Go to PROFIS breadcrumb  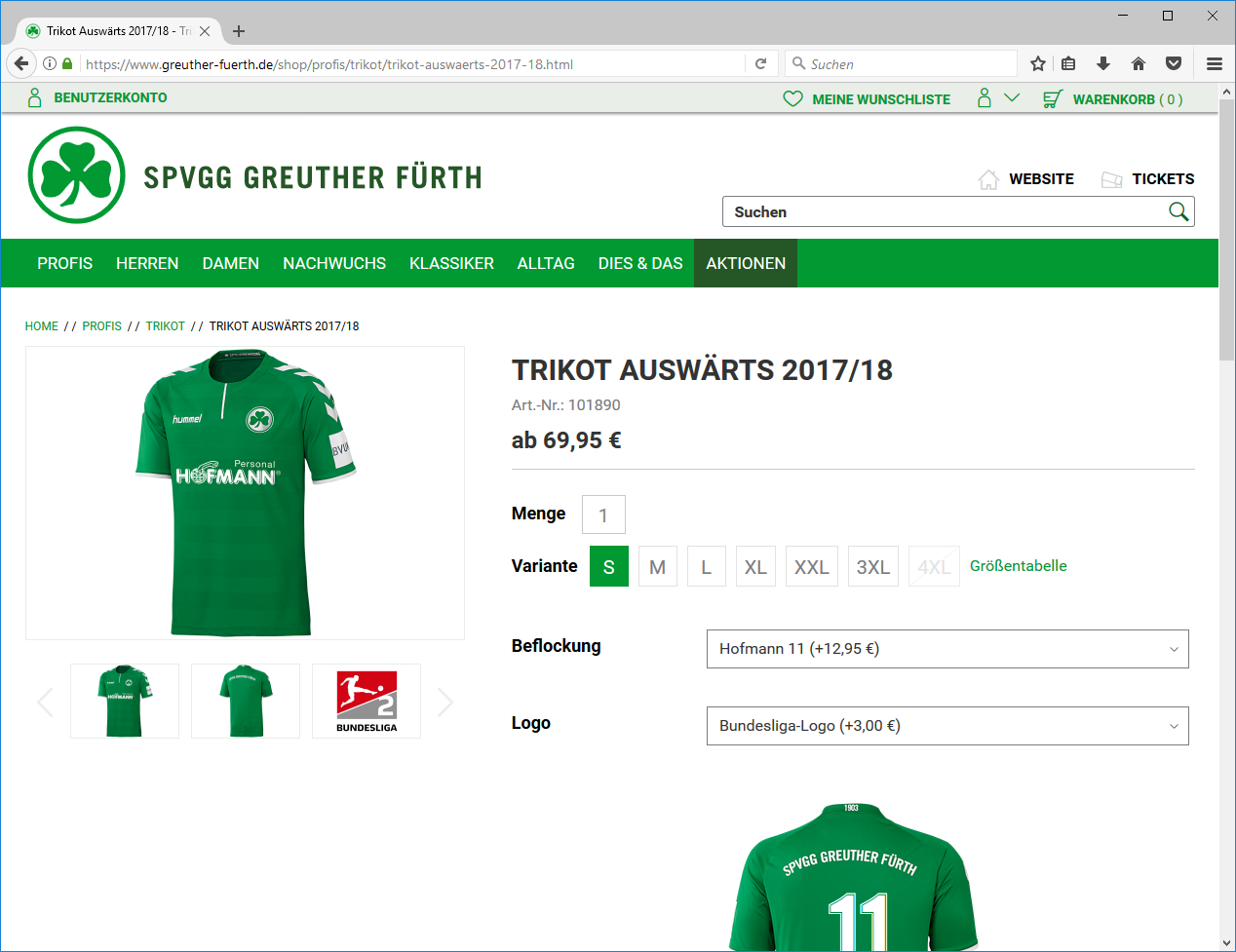point(102,326)
